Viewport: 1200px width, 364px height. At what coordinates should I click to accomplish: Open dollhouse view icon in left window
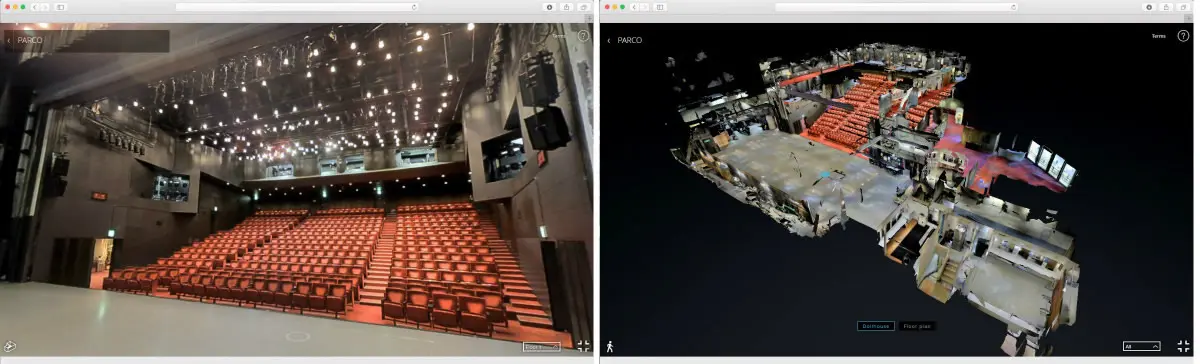[x=11, y=346]
